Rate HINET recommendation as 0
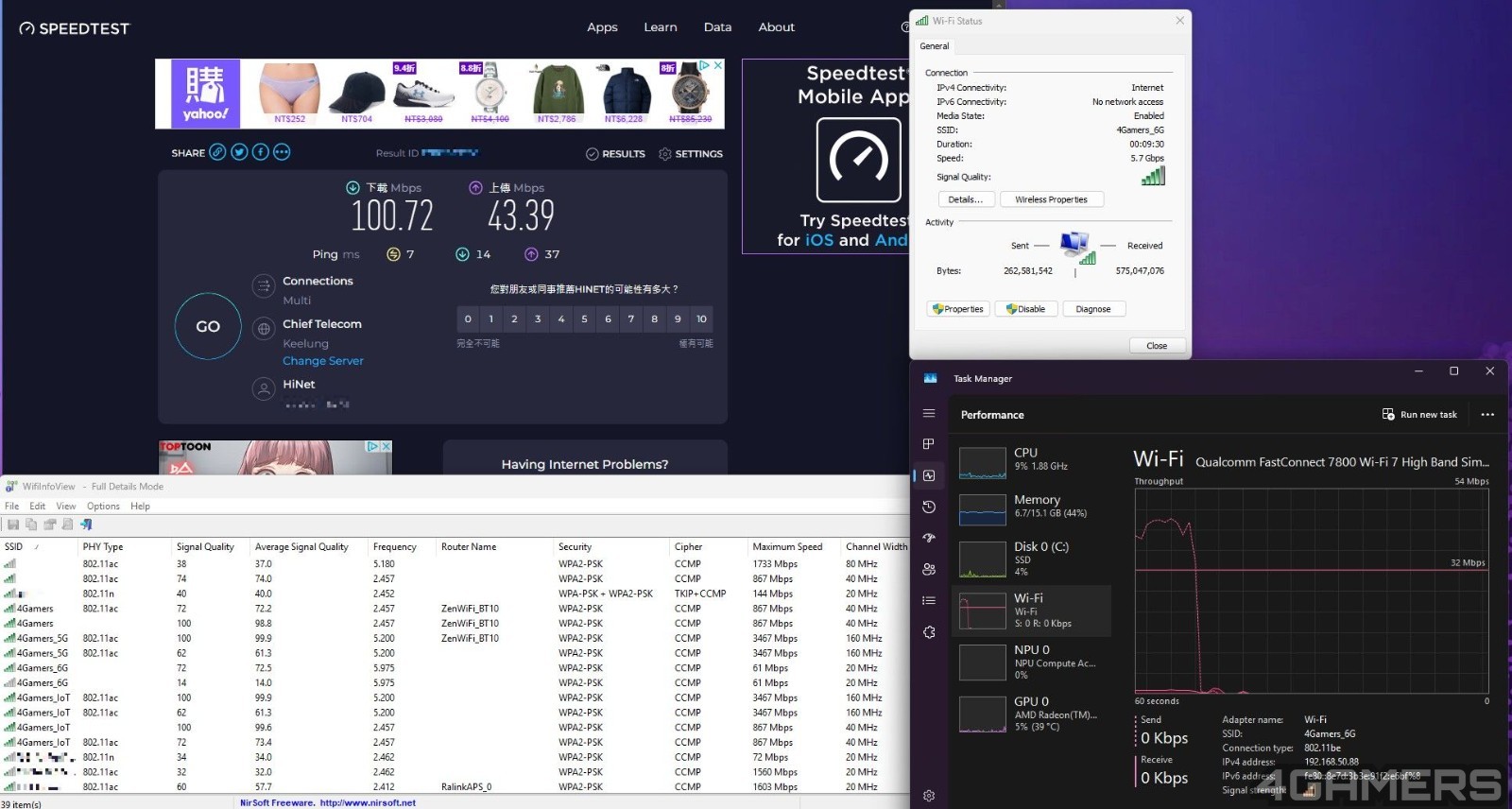This screenshot has width=1512, height=809. (468, 319)
